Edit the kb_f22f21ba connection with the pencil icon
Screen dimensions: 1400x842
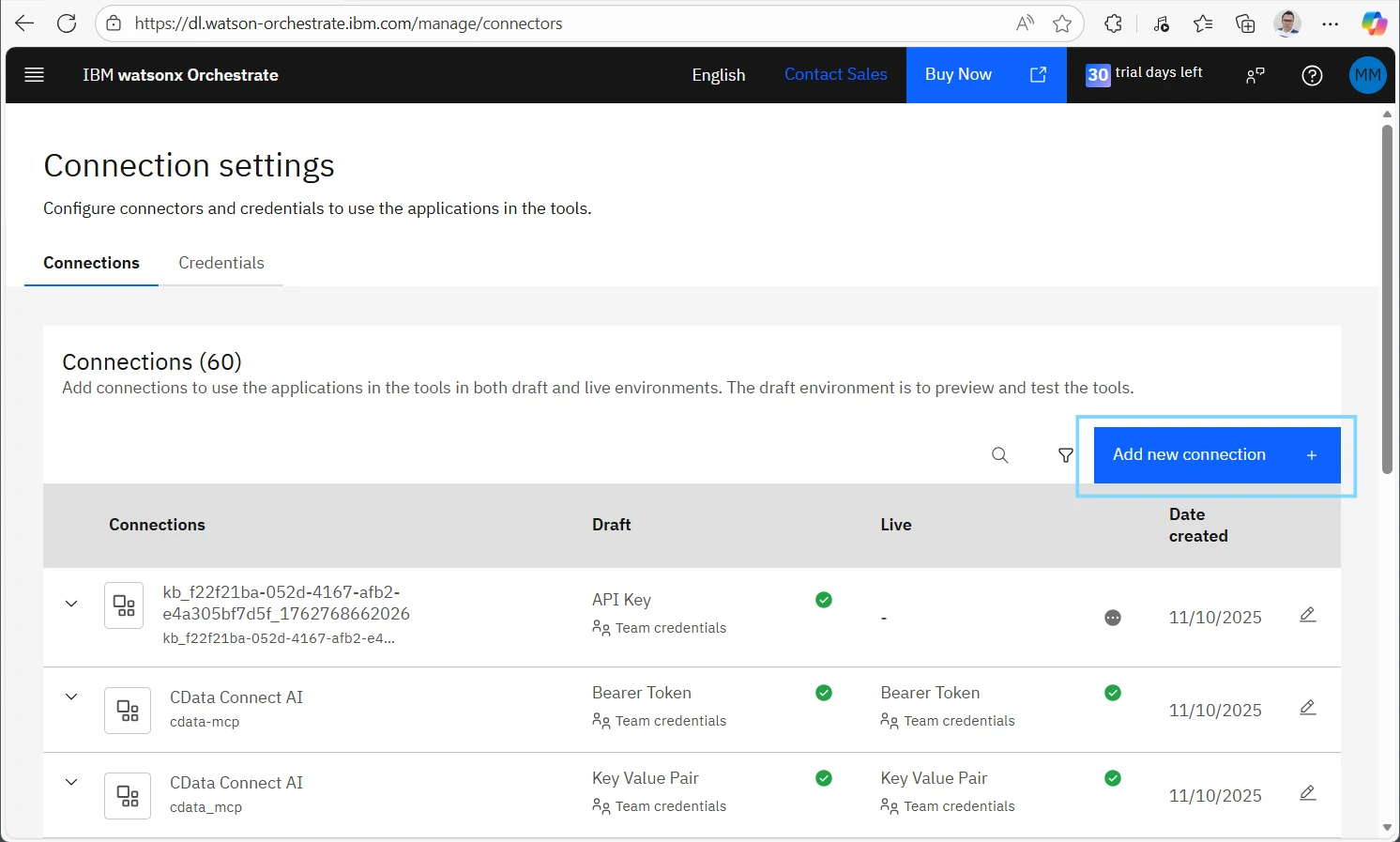1308,615
